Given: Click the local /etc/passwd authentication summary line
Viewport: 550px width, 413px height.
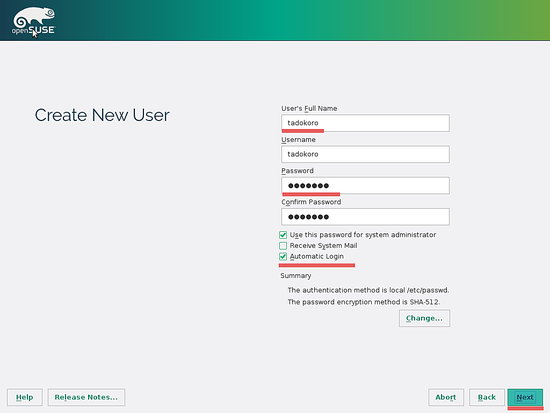Looking at the screenshot, I should point(368,290).
